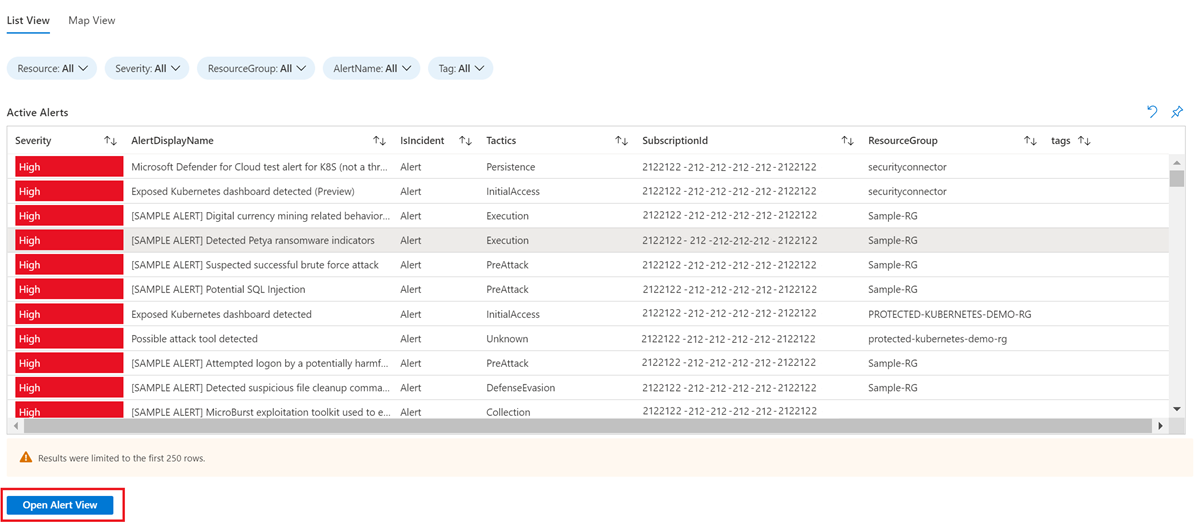1200x531 pixels.
Task: Switch to the List View tab
Action: click(28, 20)
